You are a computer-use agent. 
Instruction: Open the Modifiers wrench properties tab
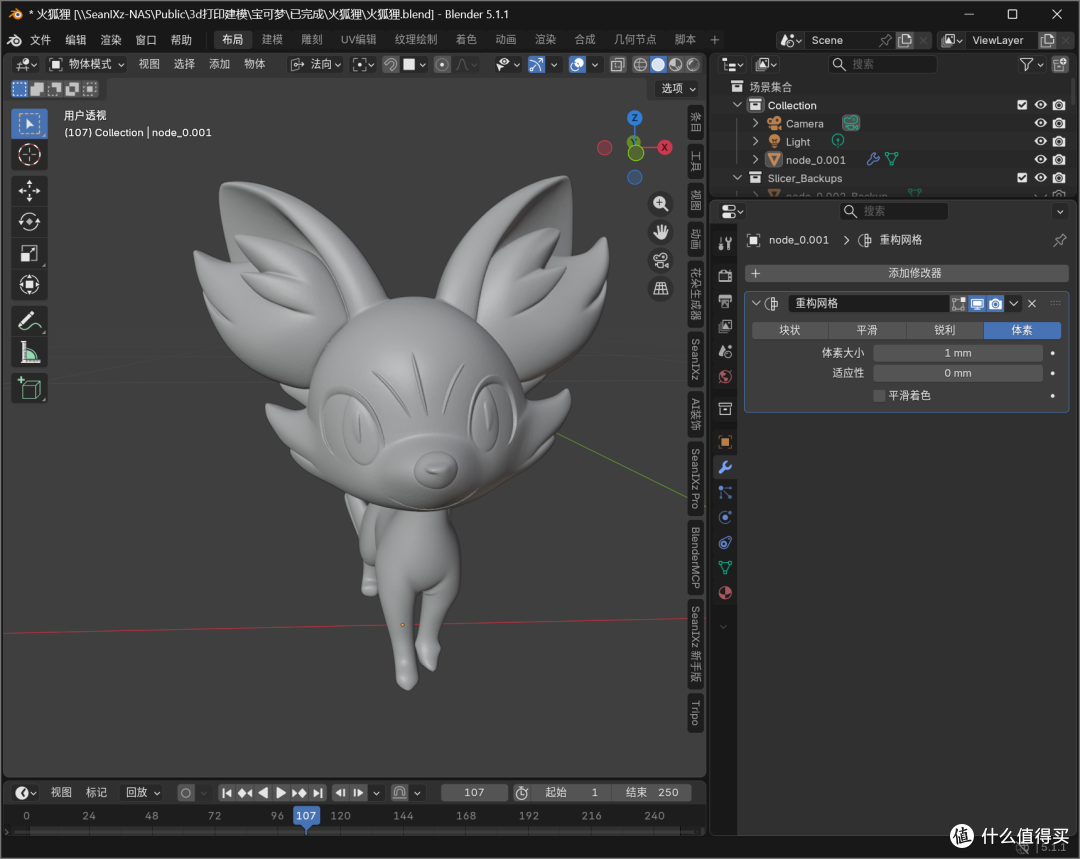click(725, 467)
